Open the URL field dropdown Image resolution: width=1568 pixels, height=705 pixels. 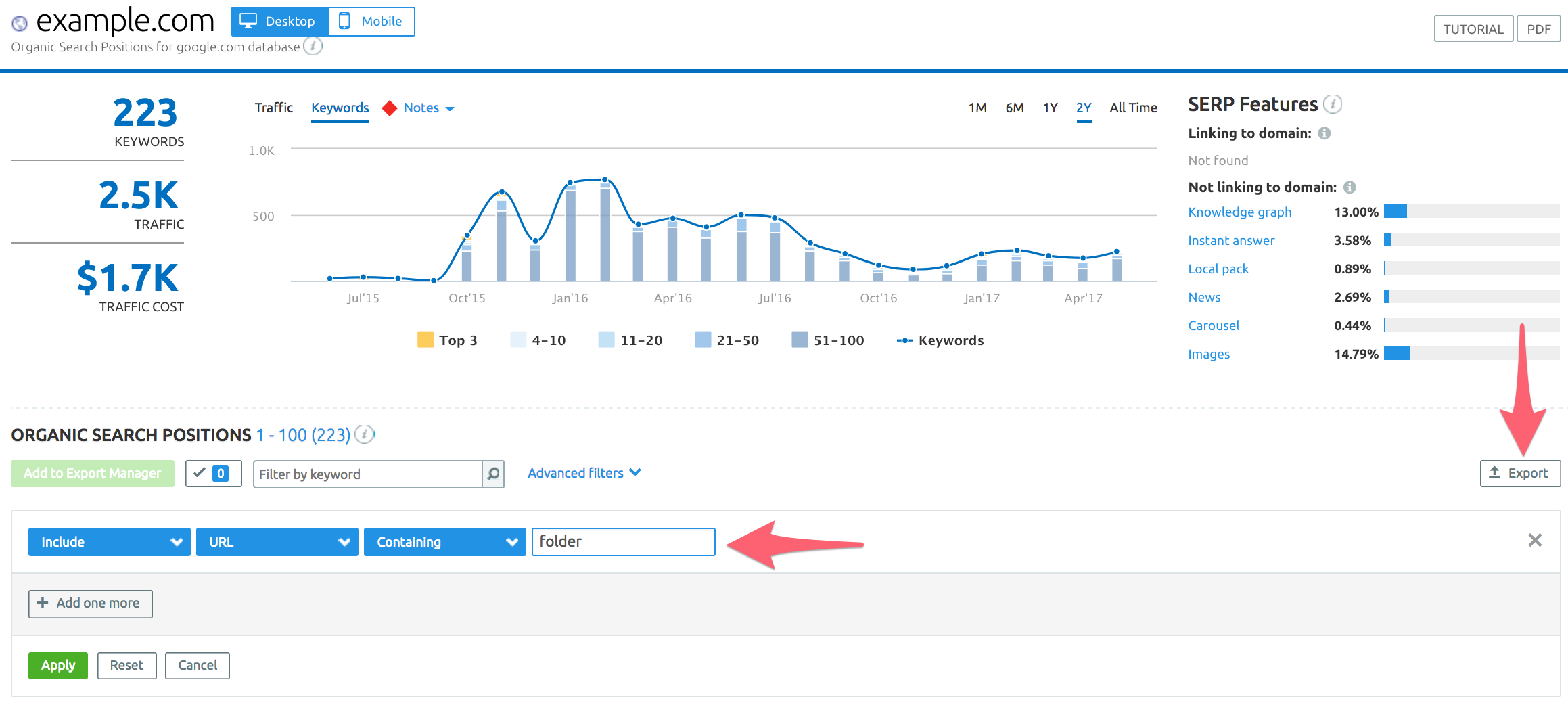point(277,542)
